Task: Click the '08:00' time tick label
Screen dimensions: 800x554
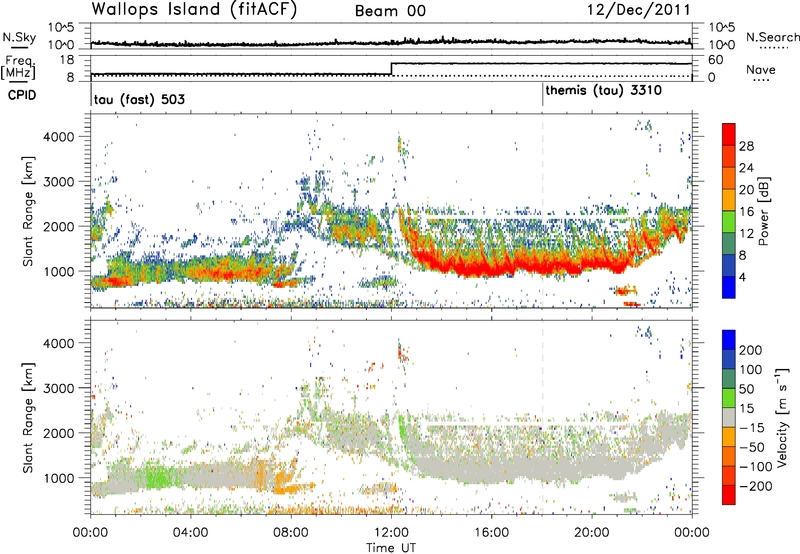Action: pos(291,533)
